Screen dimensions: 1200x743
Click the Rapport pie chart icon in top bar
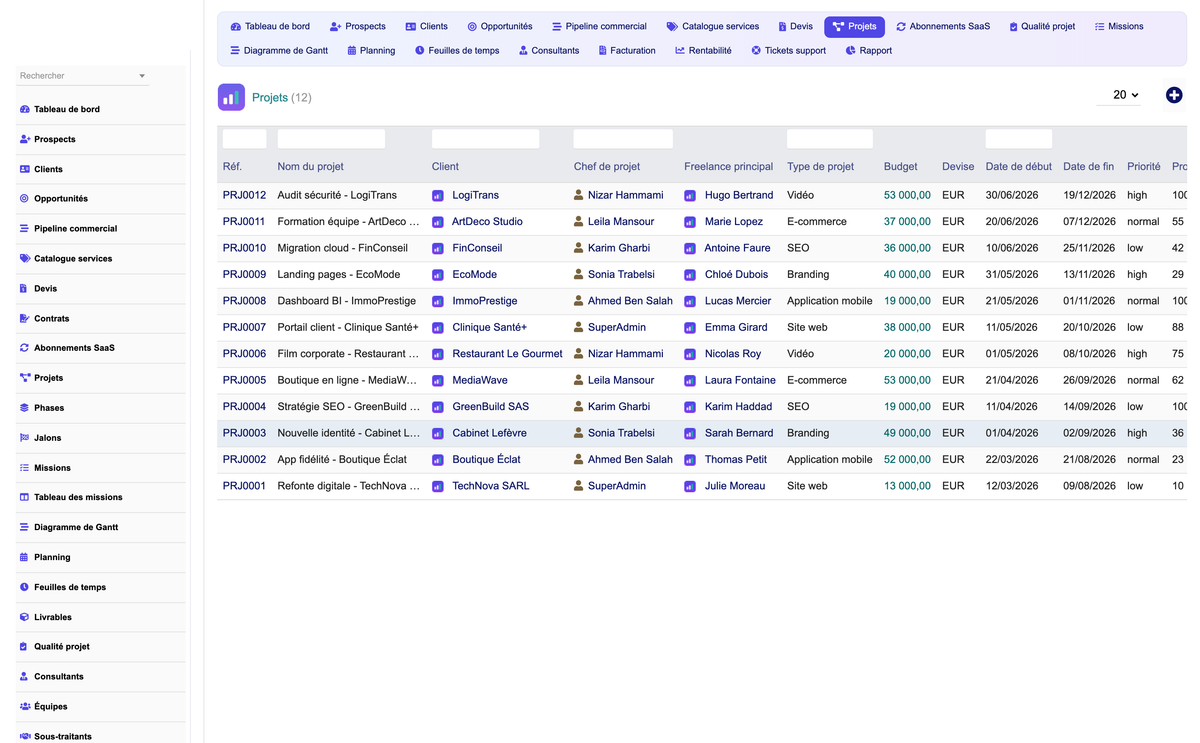pyautogui.click(x=850, y=50)
